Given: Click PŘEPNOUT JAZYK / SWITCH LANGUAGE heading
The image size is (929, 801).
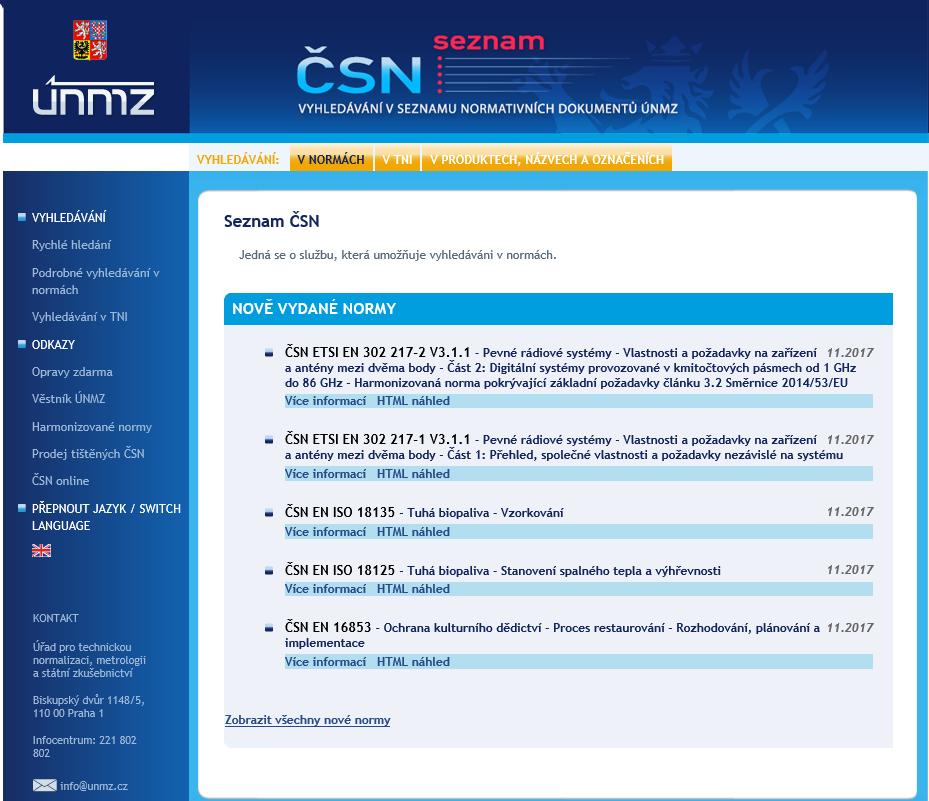Looking at the screenshot, I should click(x=106, y=517).
